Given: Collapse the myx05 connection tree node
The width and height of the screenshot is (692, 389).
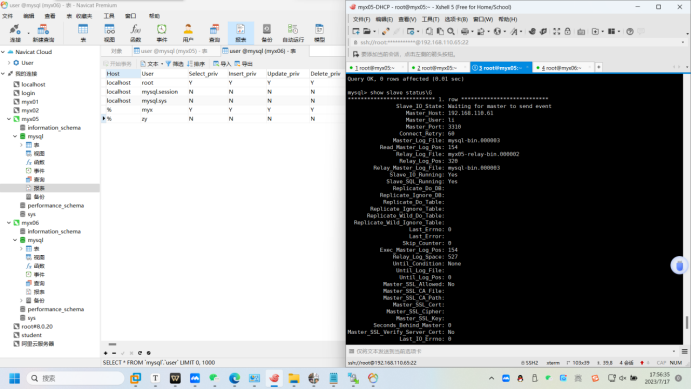Looking at the screenshot, I should click(9, 119).
